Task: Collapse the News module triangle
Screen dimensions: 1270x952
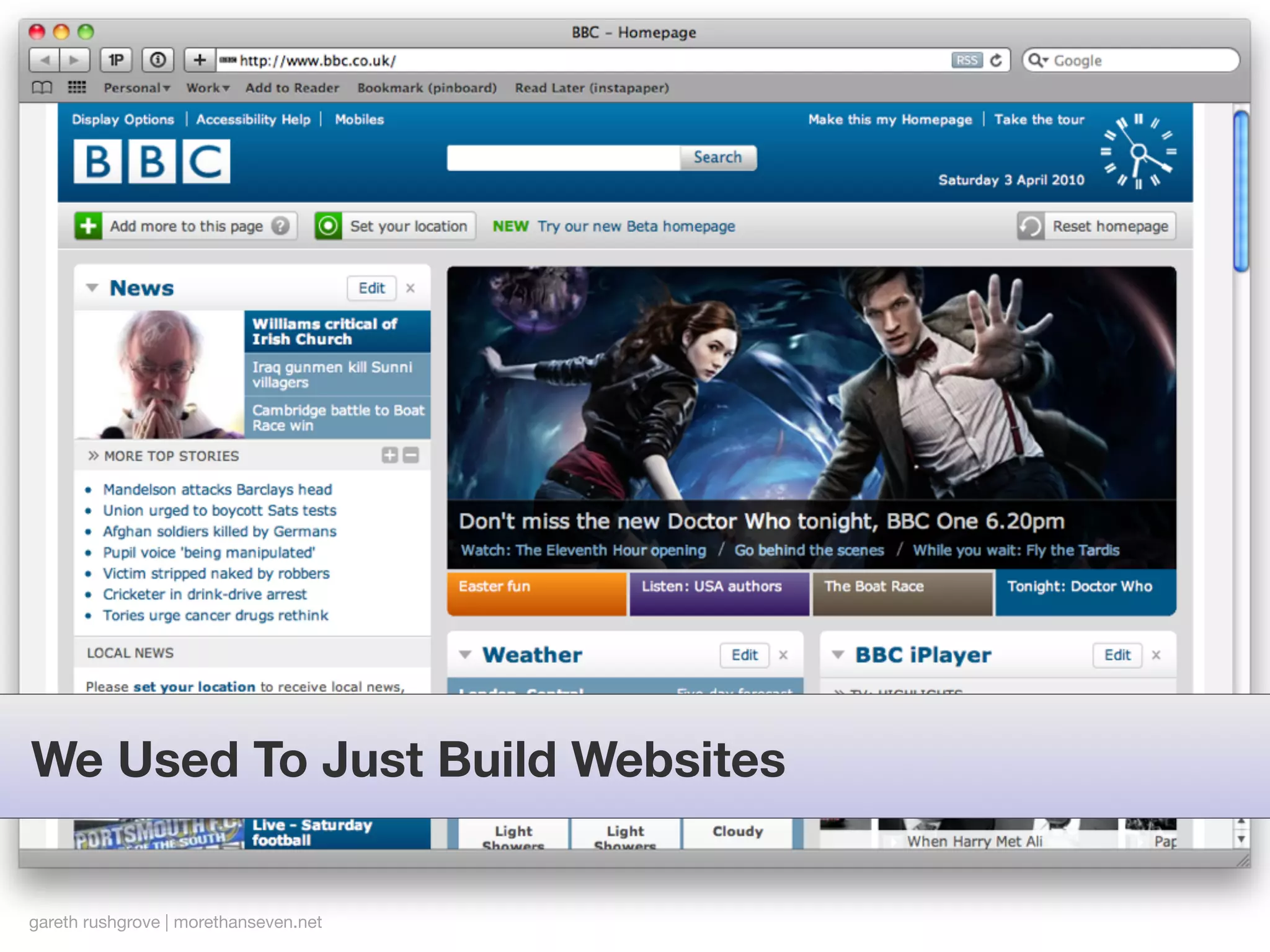Action: (92, 288)
